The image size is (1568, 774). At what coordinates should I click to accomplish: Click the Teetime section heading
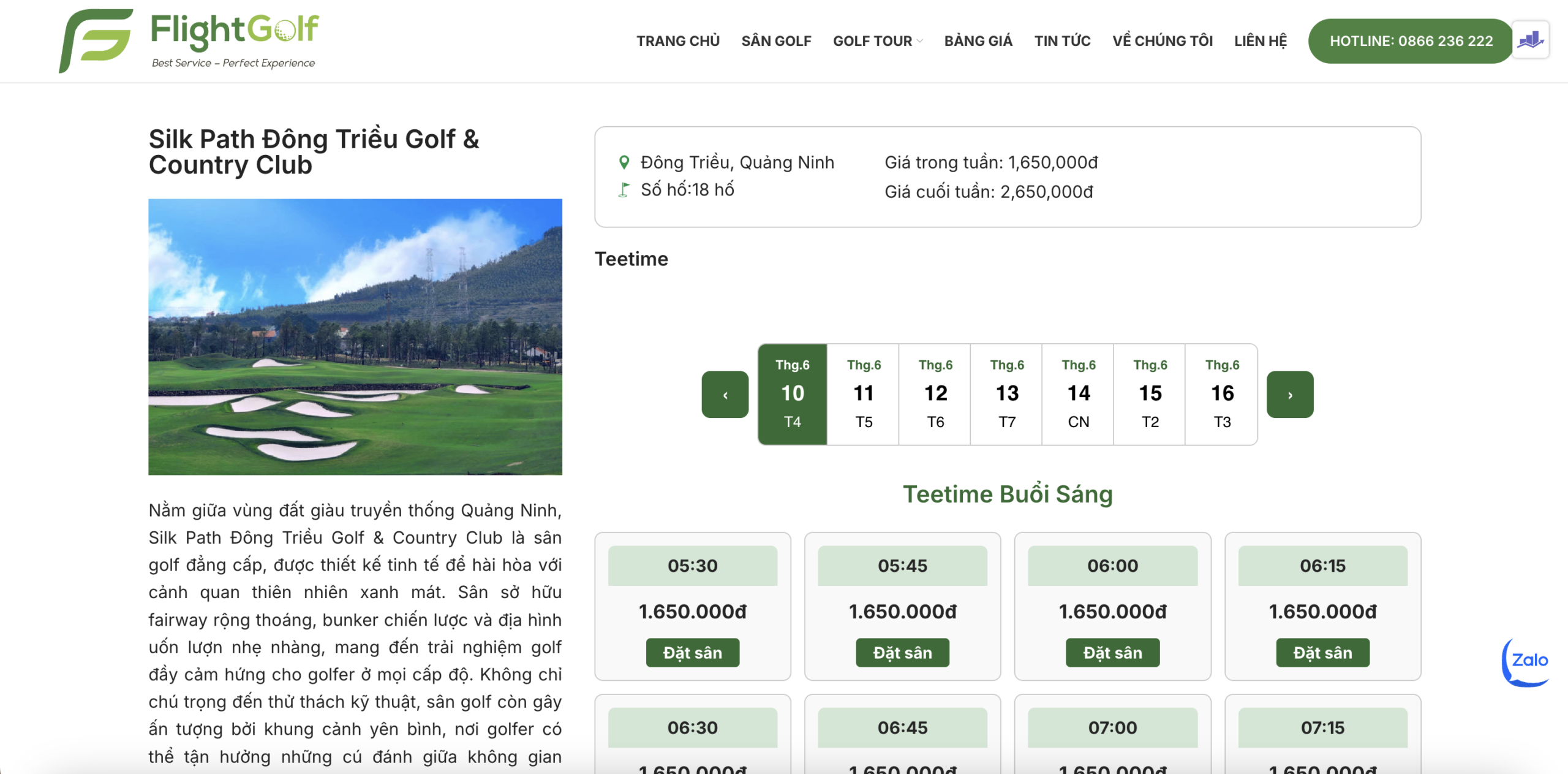tap(631, 259)
